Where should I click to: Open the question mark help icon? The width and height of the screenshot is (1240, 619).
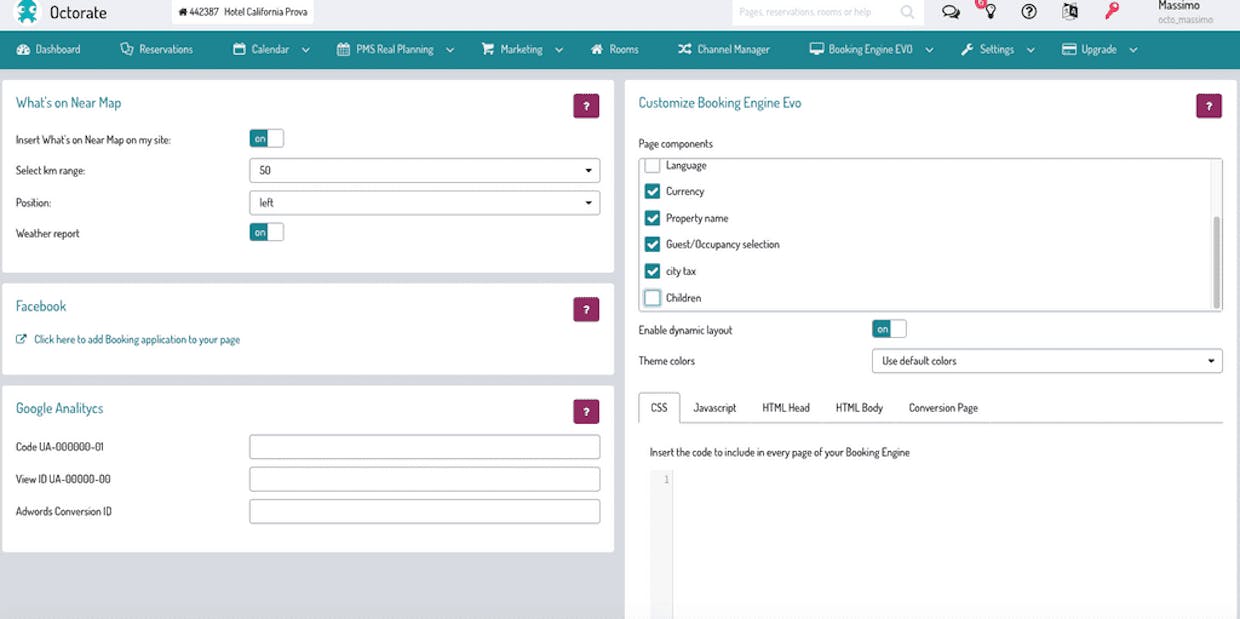coord(1029,12)
